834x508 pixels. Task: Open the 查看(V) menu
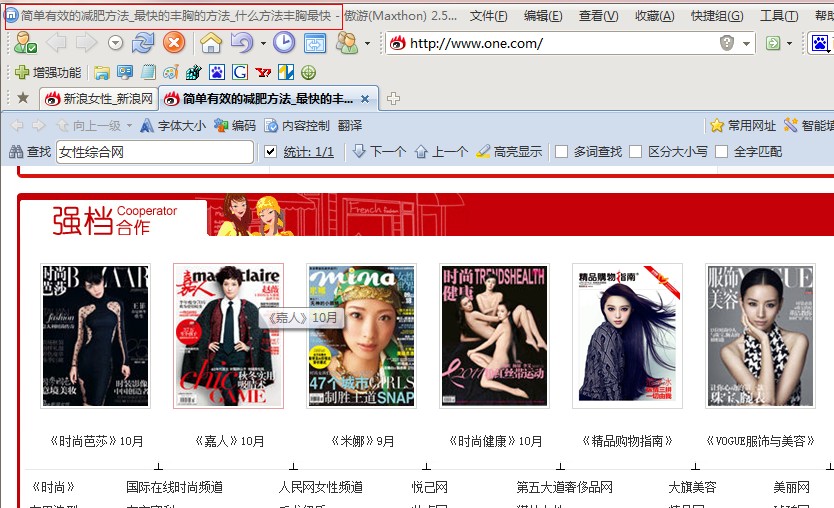point(598,16)
